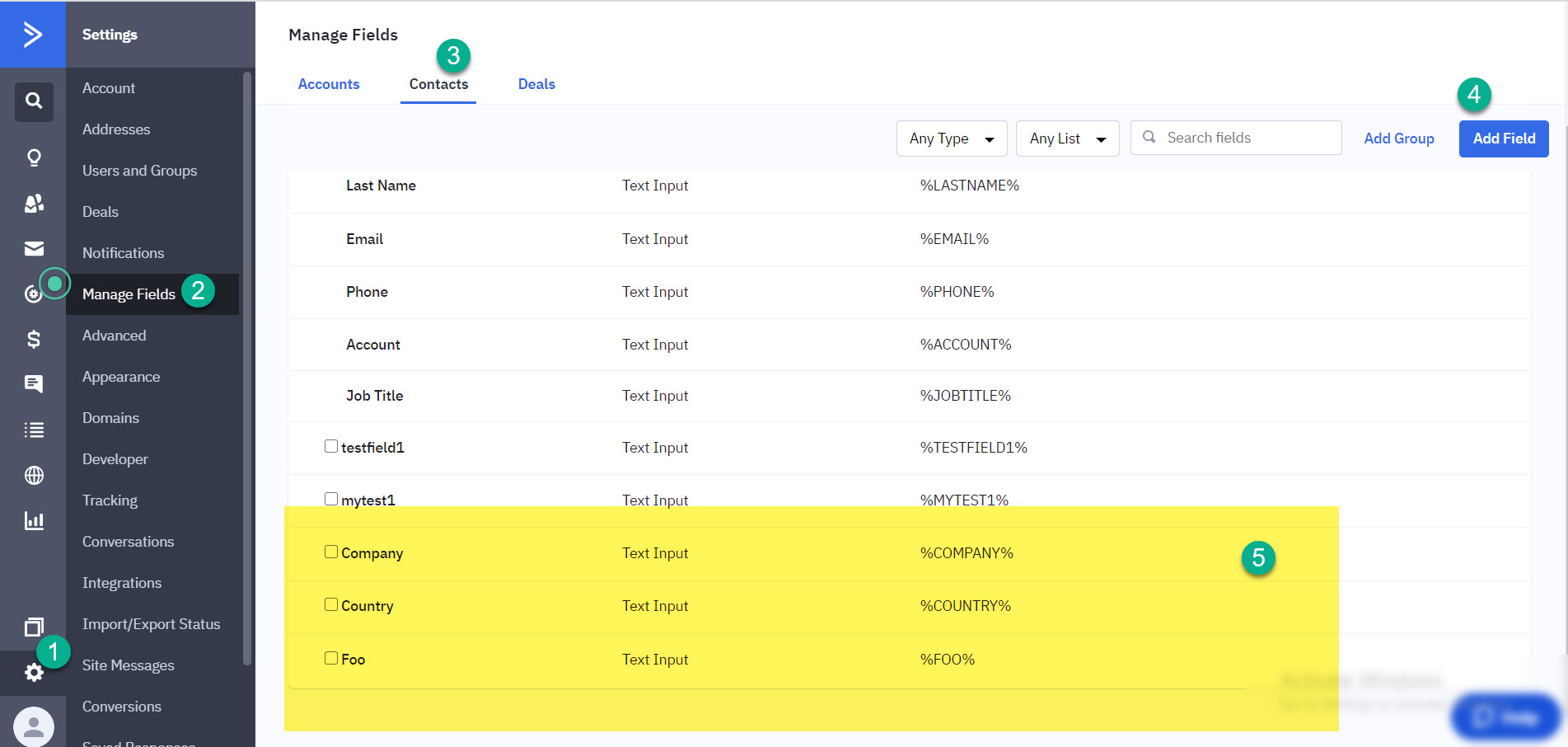Open the Settings gear icon

(x=34, y=673)
